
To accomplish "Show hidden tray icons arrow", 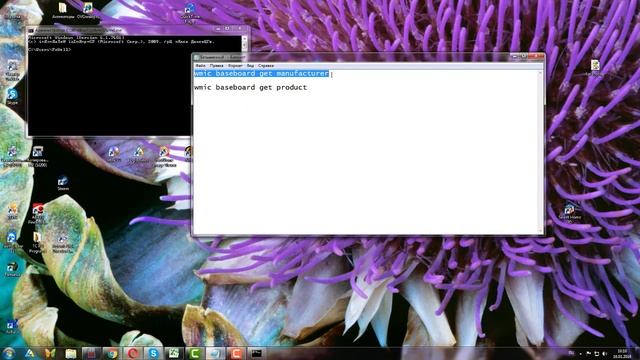I will coord(580,353).
